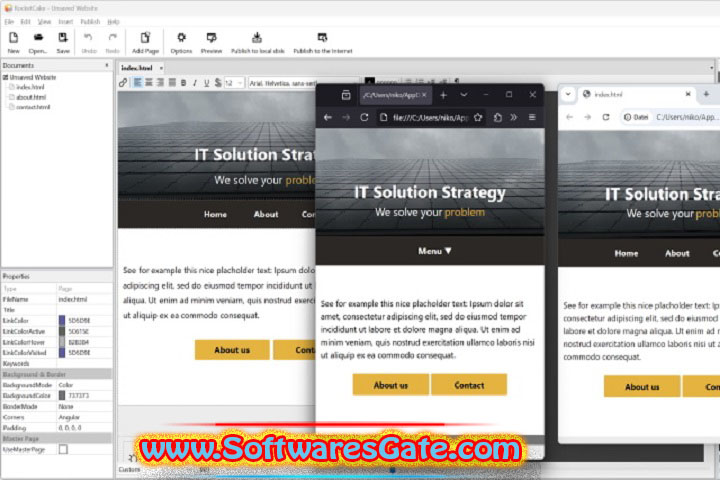Click Home link in light browser page
The width and height of the screenshot is (720, 480).
626,254
